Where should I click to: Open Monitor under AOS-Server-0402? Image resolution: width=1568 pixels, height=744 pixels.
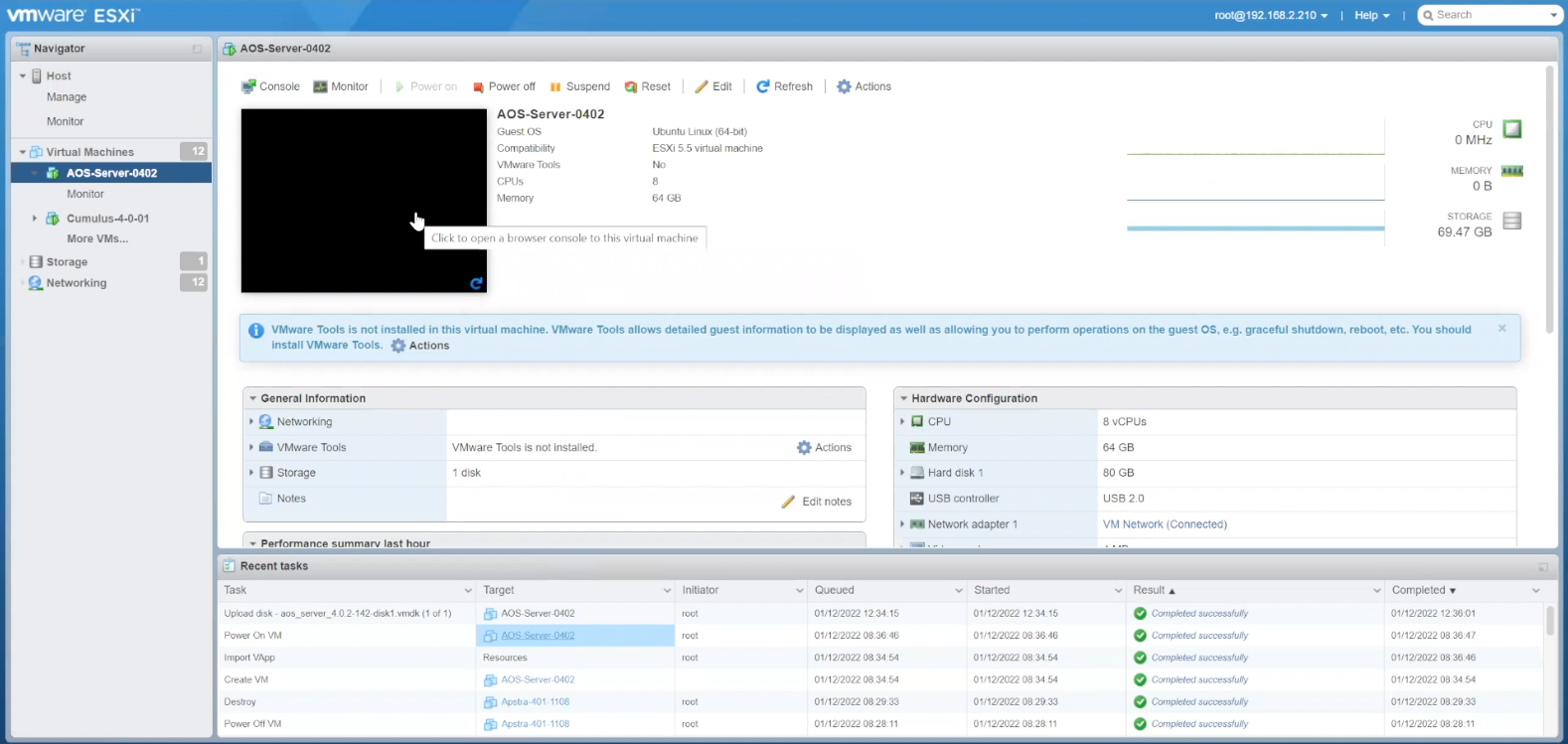85,194
